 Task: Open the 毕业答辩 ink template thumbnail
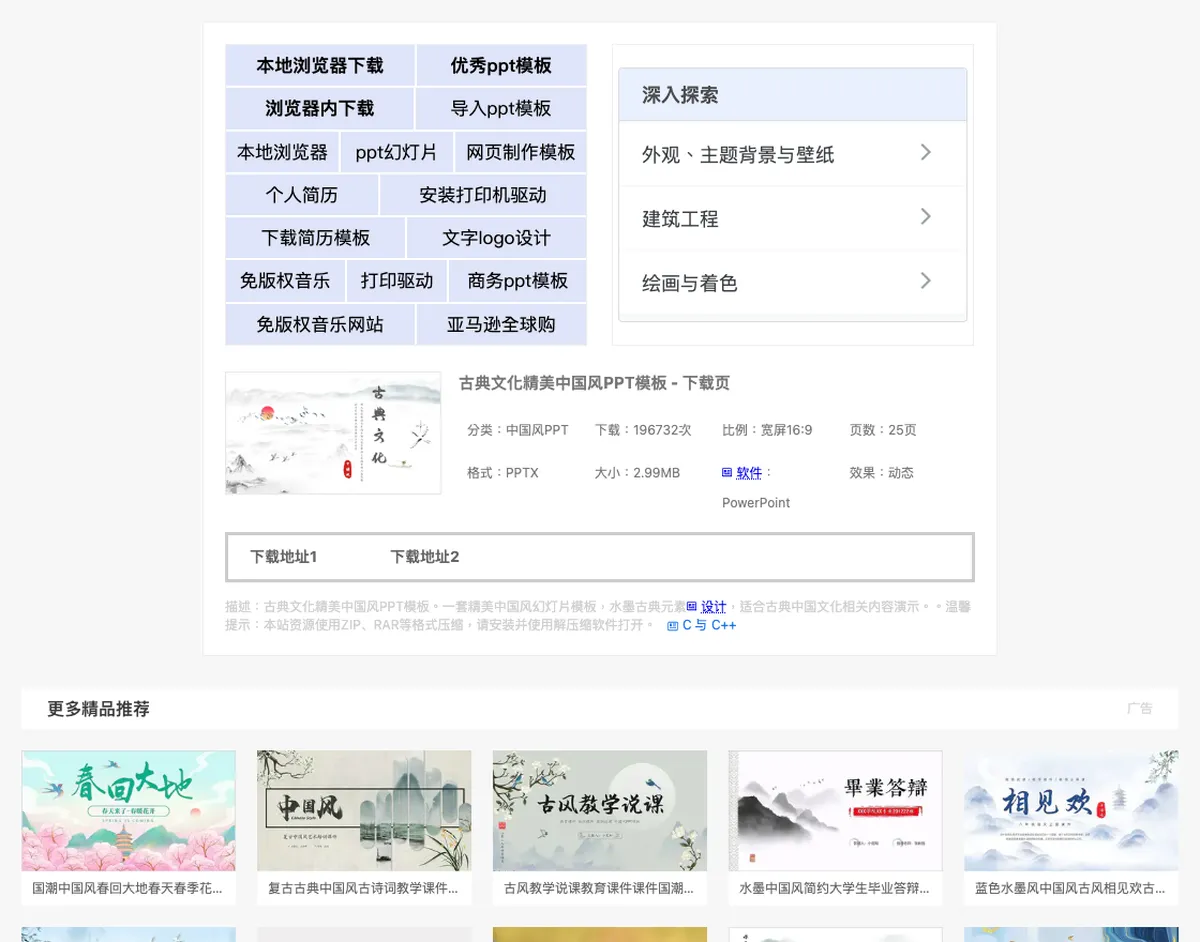[835, 811]
